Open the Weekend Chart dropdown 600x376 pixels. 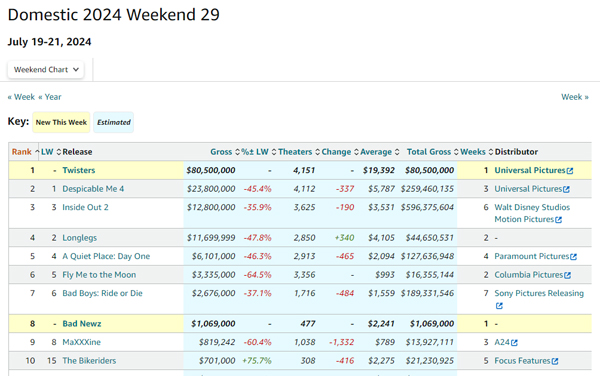46,70
